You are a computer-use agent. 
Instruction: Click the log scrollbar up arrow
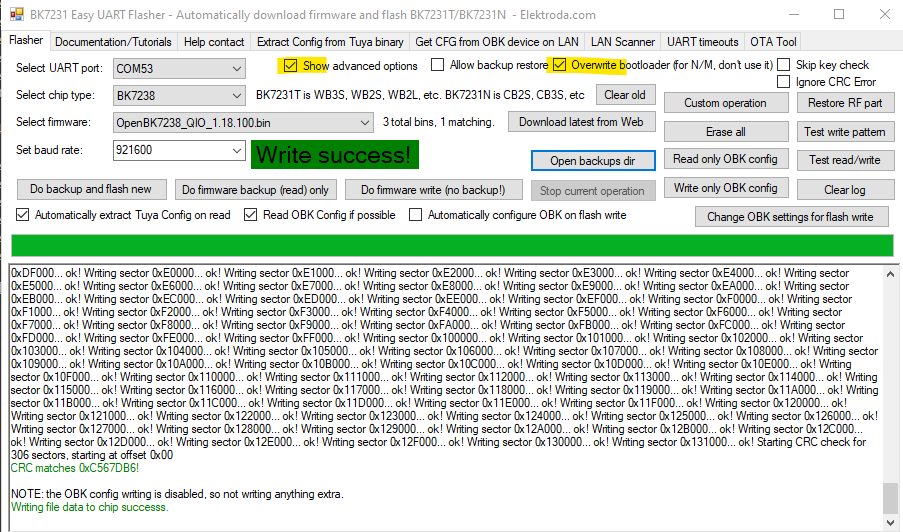tap(891, 275)
